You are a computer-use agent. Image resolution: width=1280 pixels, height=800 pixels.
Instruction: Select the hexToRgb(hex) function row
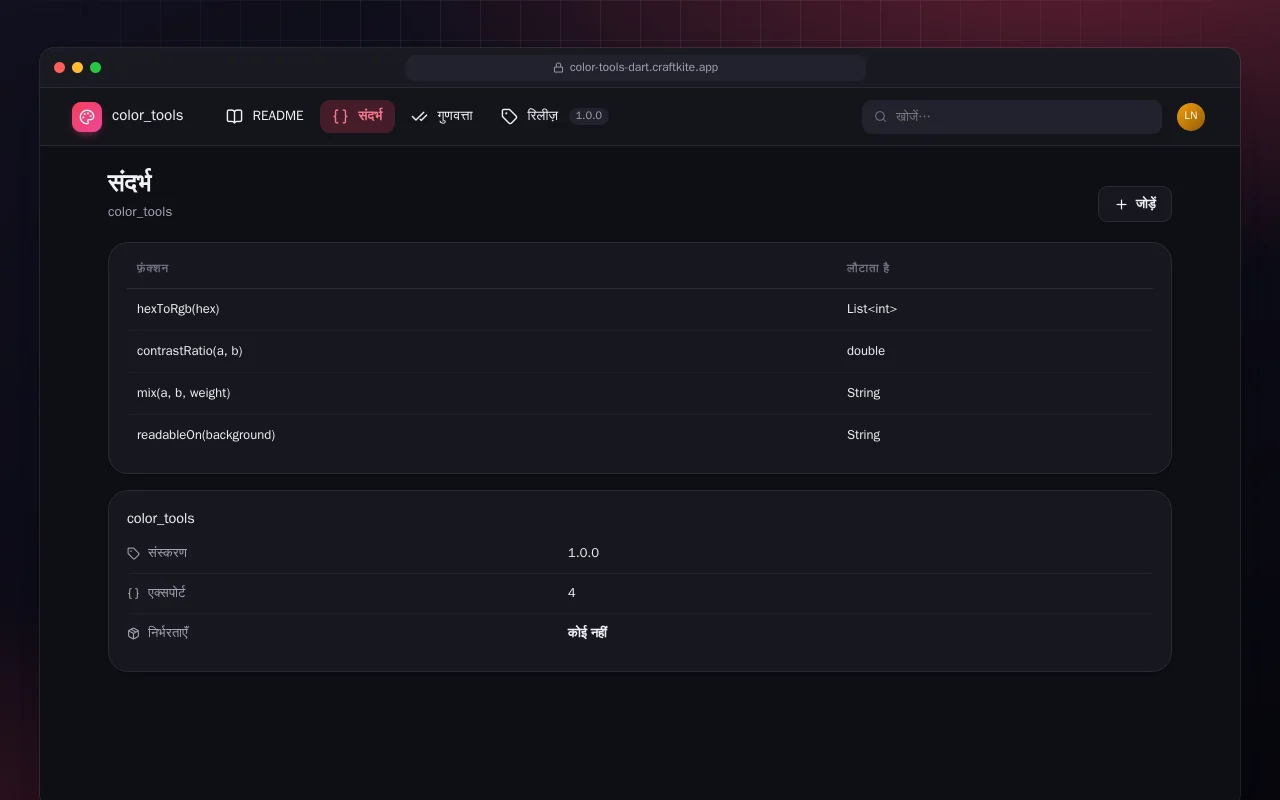(640, 309)
